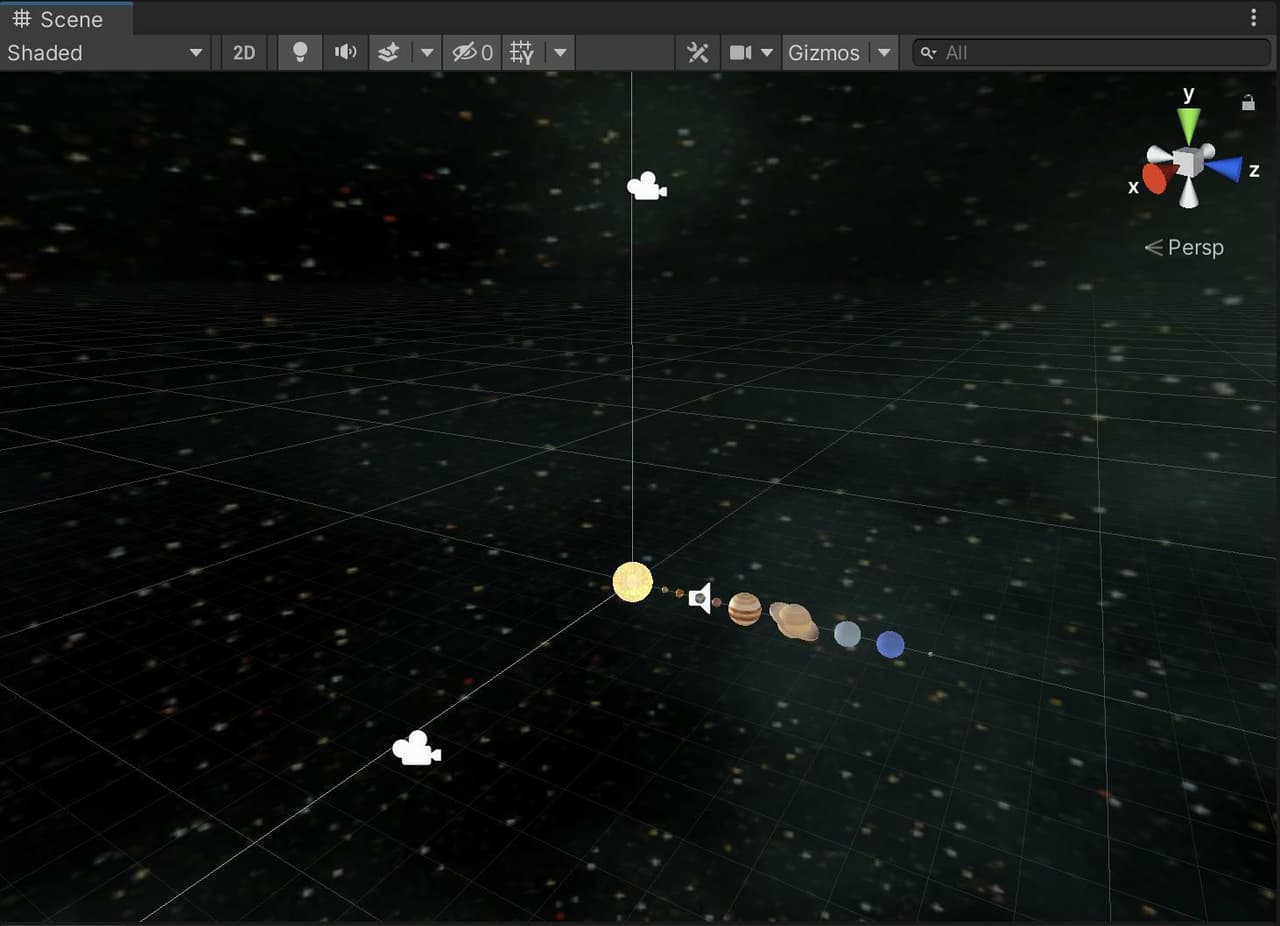Click the All search field
1280x926 pixels.
tap(1092, 53)
